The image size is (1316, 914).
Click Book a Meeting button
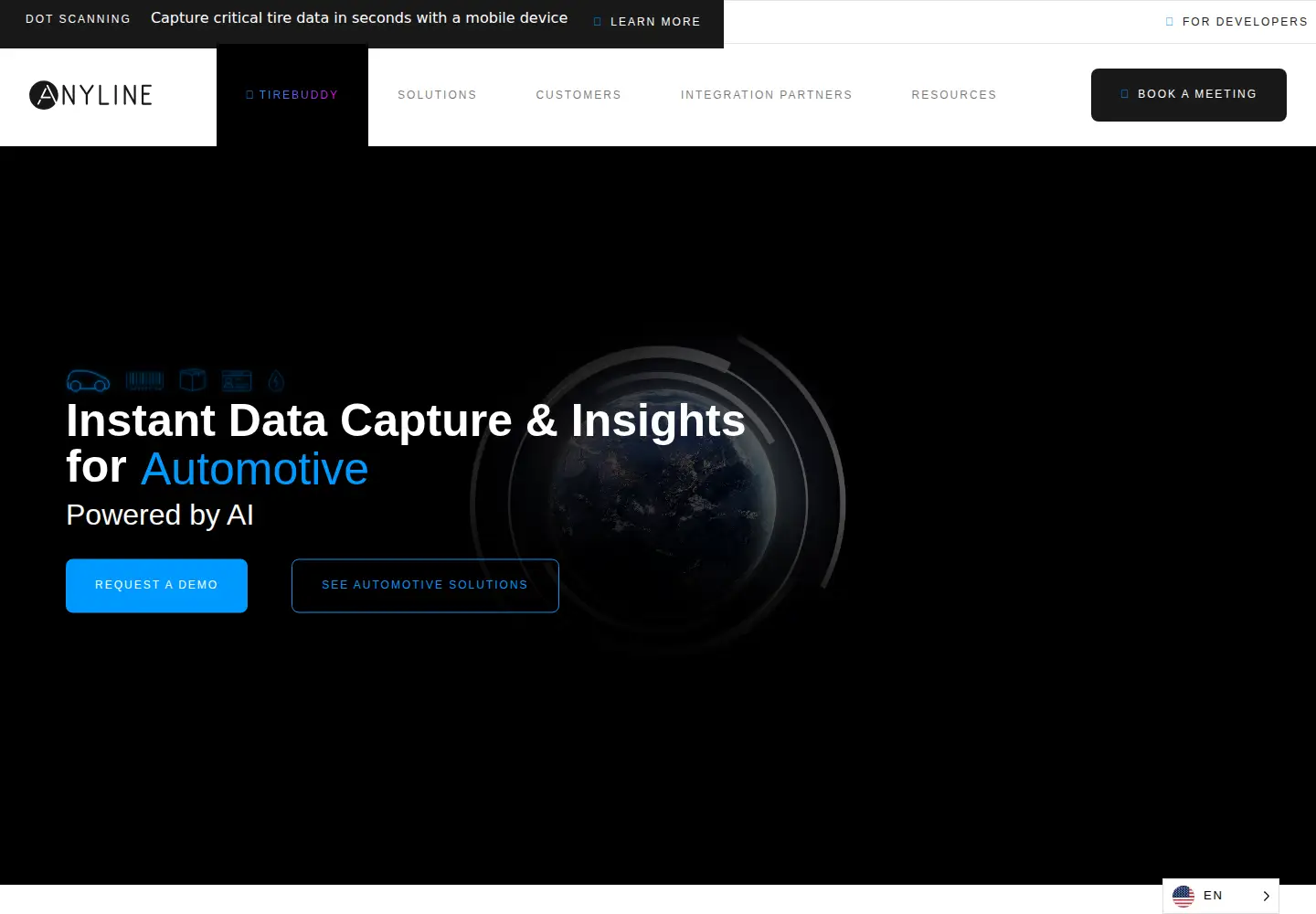click(1189, 95)
